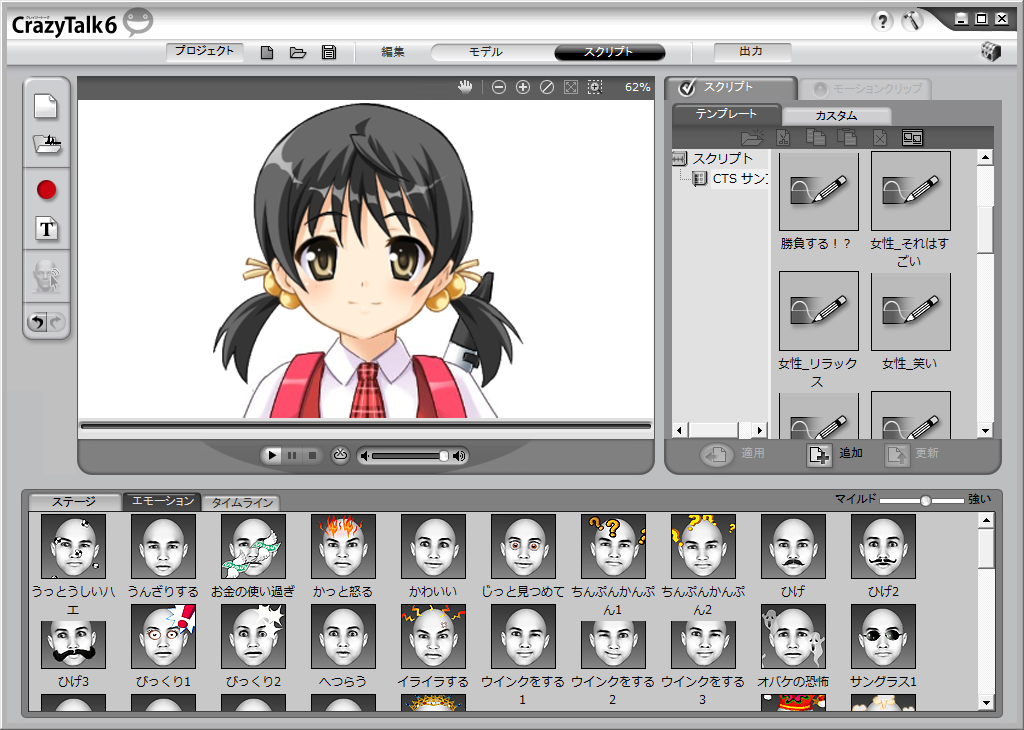Open the 出力 tab
The image size is (1024, 730).
752,51
